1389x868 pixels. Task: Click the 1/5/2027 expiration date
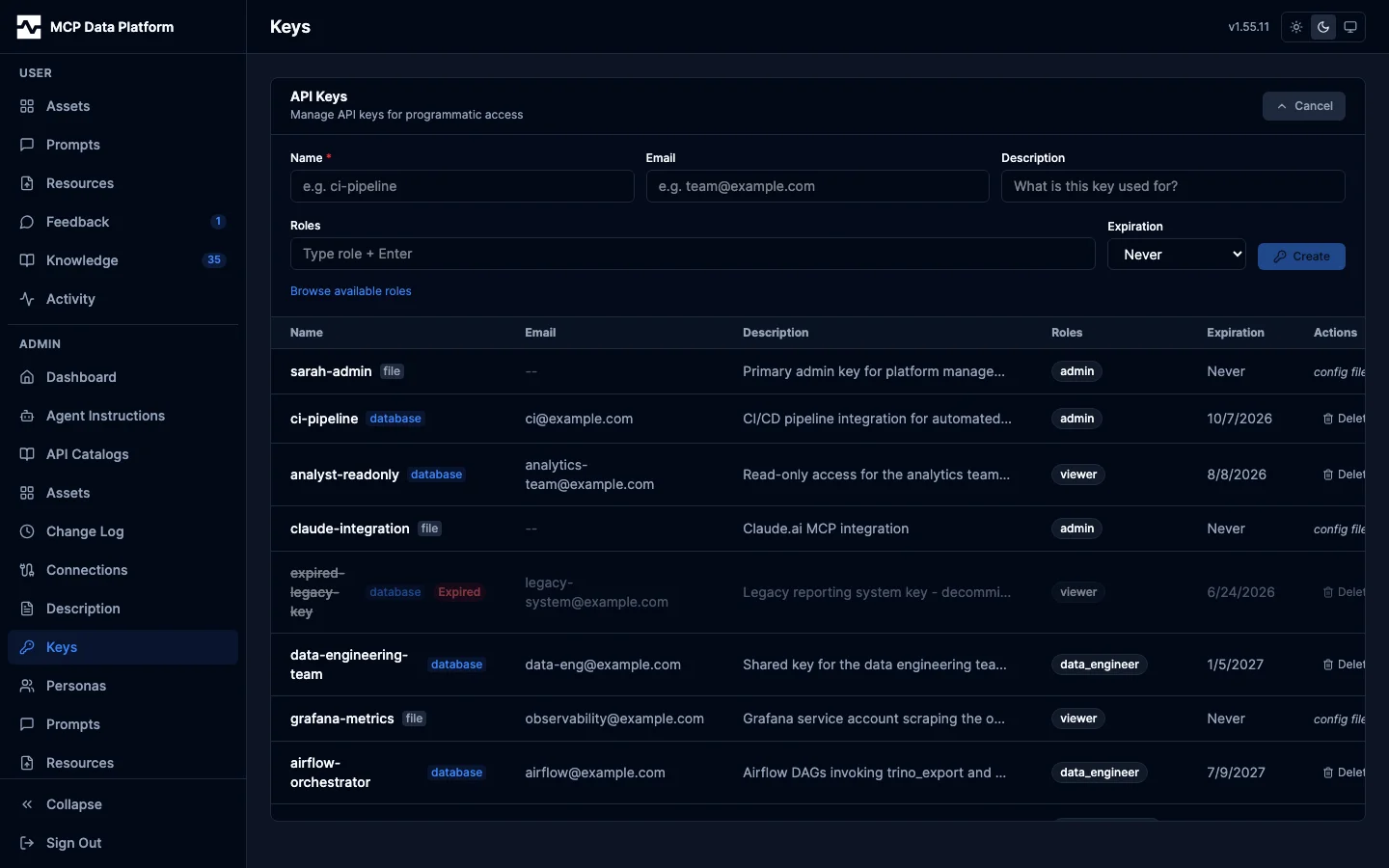pos(1236,665)
